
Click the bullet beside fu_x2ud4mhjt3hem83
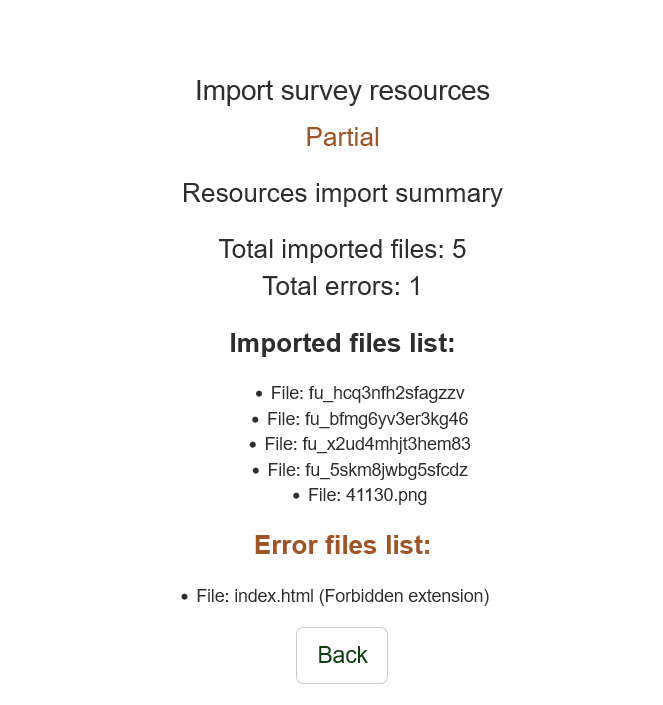click(x=253, y=445)
